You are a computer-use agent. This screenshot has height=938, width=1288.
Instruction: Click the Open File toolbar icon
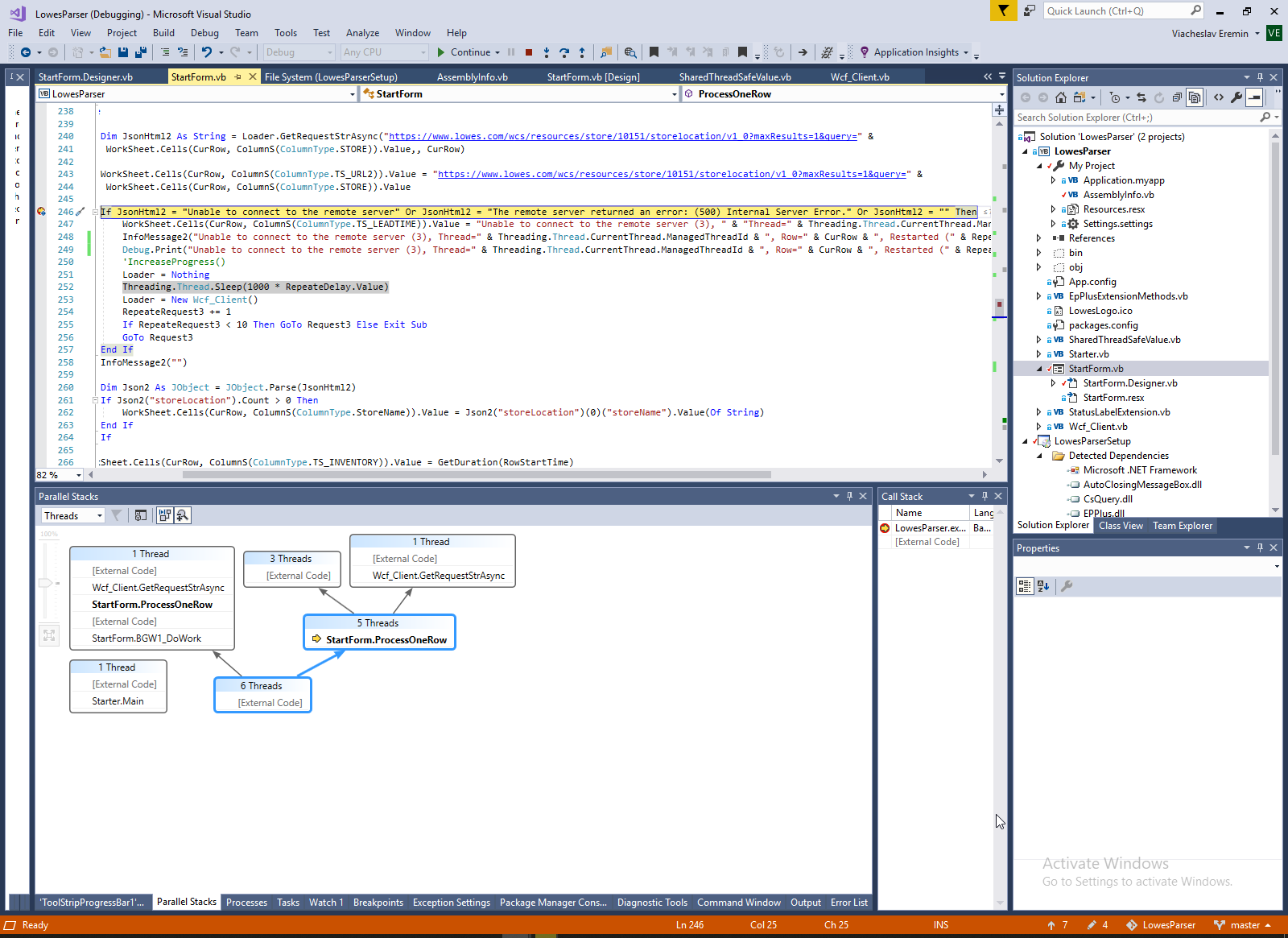point(105,52)
